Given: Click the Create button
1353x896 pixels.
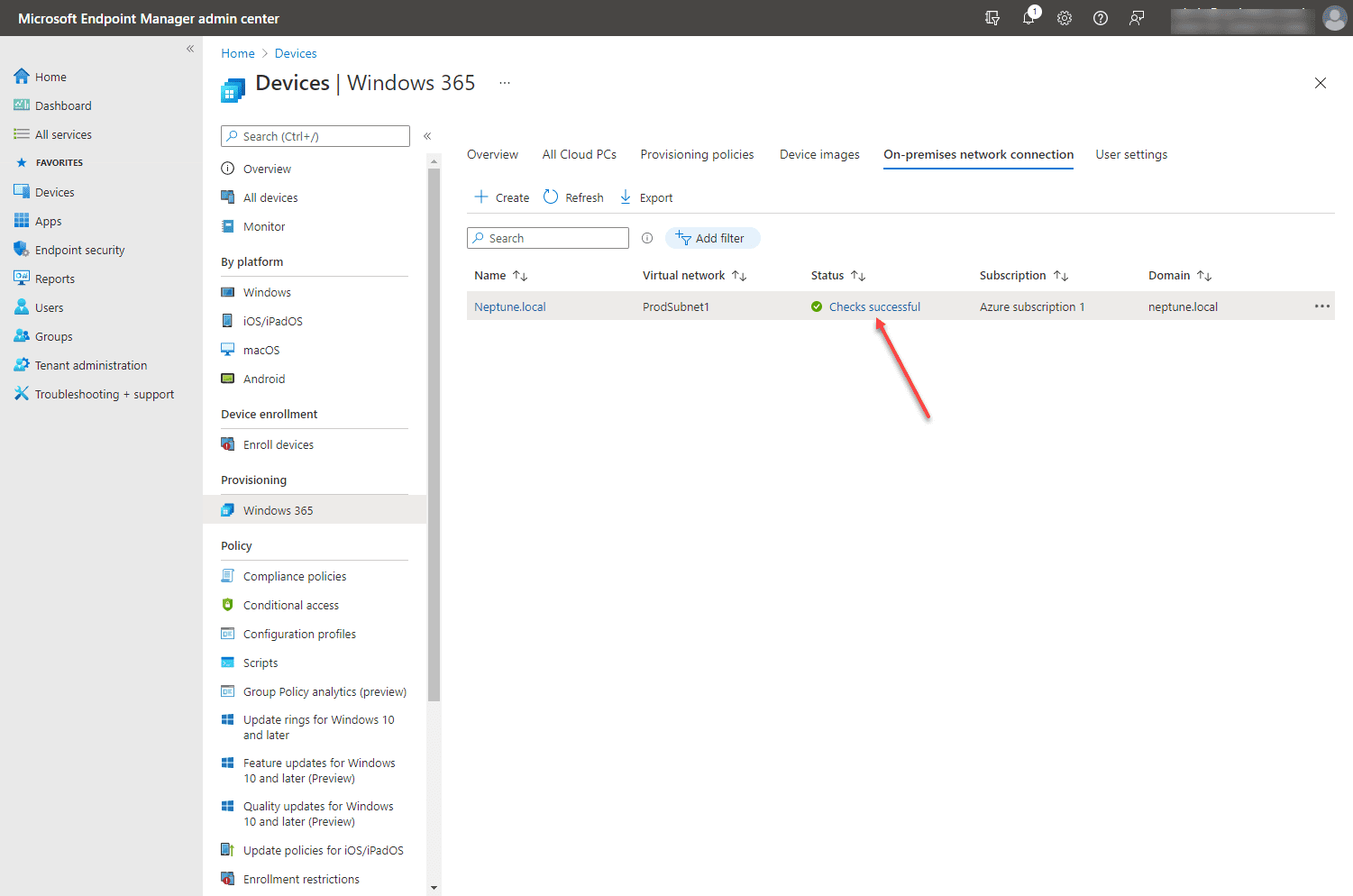Looking at the screenshot, I should [502, 197].
